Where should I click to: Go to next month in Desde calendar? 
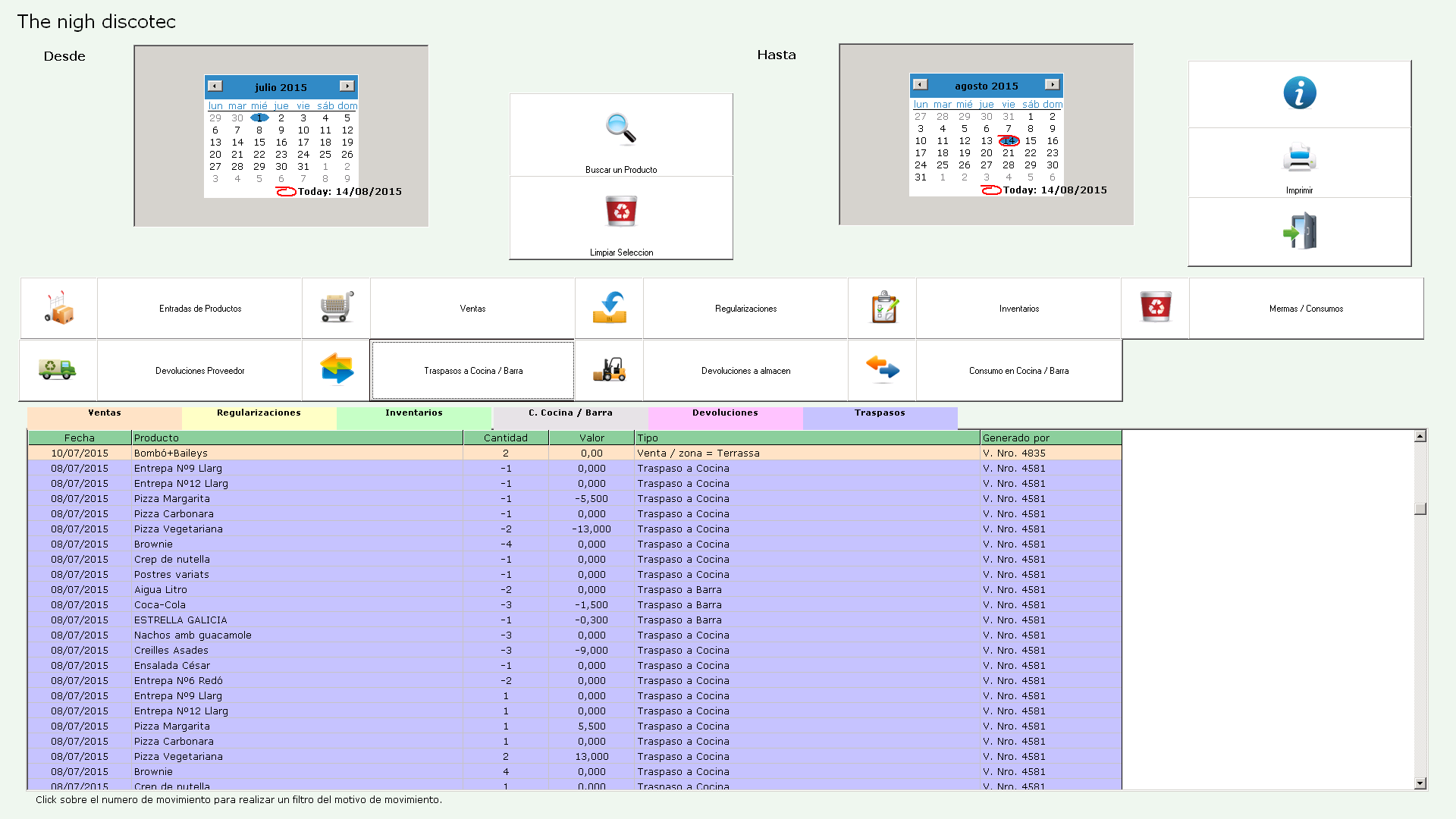pyautogui.click(x=347, y=86)
